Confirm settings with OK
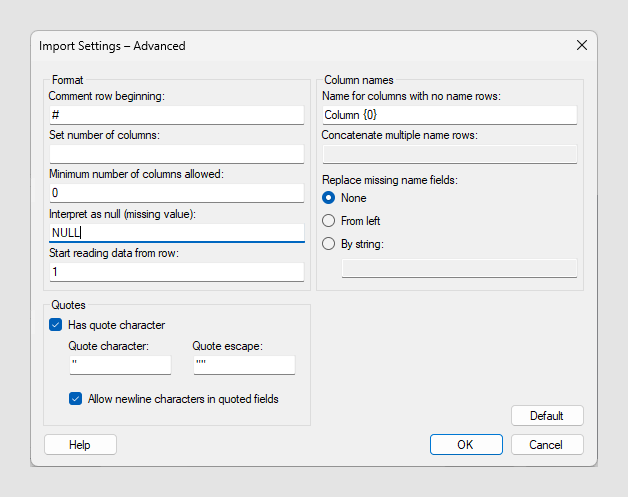 tap(466, 445)
